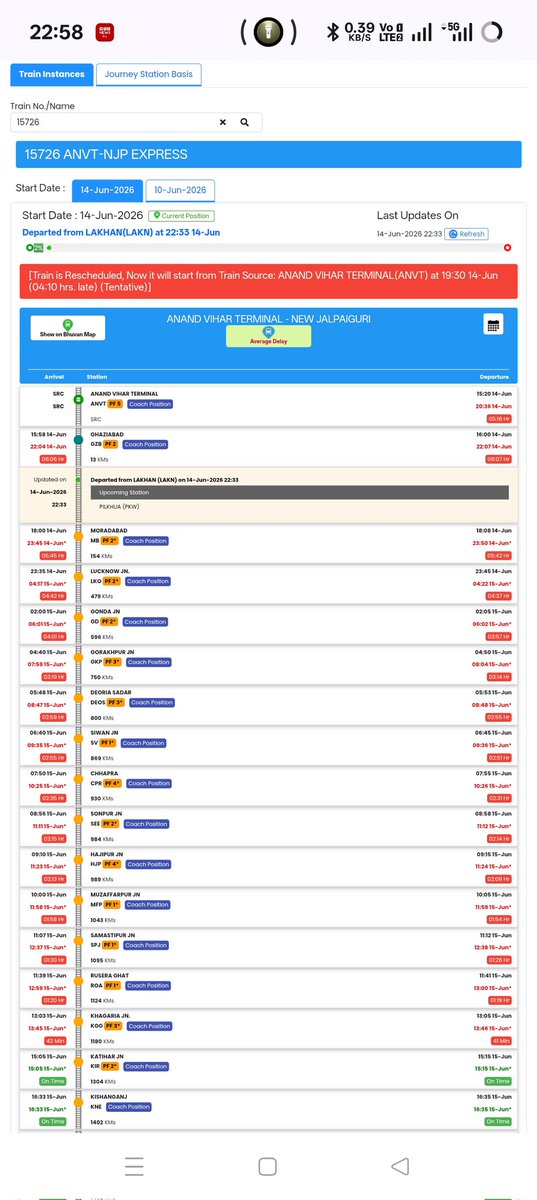Click the MUZAFFARPUR JN station name

115,895
